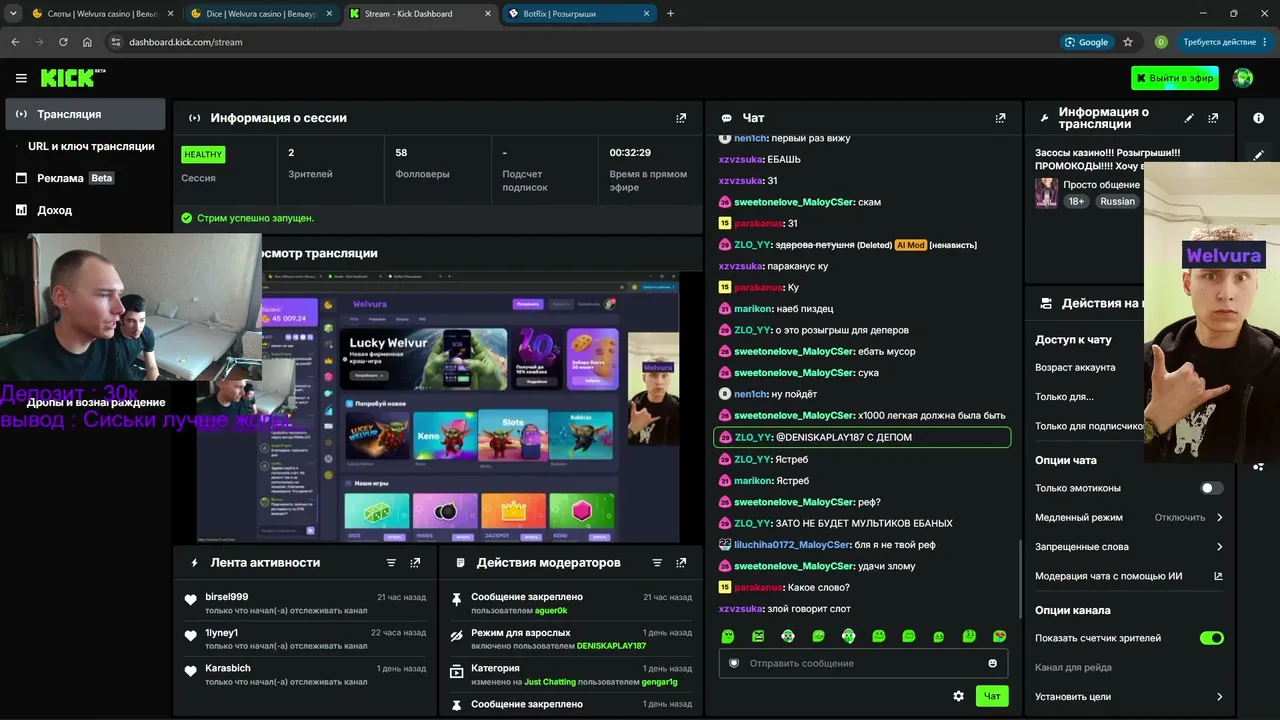Pop out the Информация о трансляции panel
This screenshot has width=1280, height=720.
[1213, 118]
